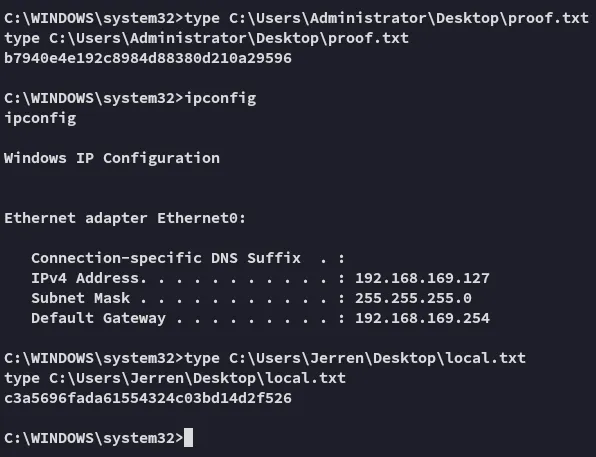The height and width of the screenshot is (457, 596).
Task: Click the default gateway 192.168.169.254
Action: click(422, 318)
